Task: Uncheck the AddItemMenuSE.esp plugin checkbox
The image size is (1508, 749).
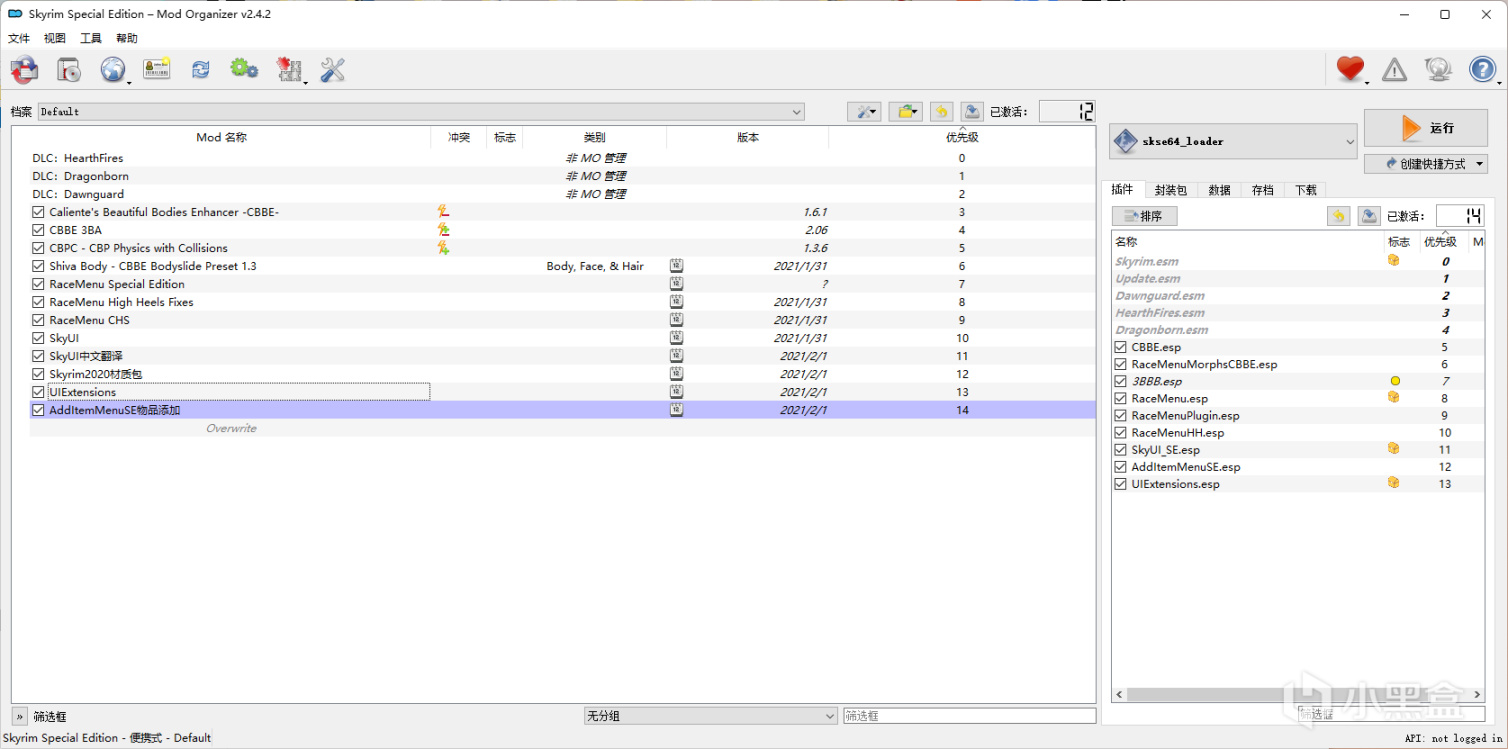Action: click(1121, 466)
